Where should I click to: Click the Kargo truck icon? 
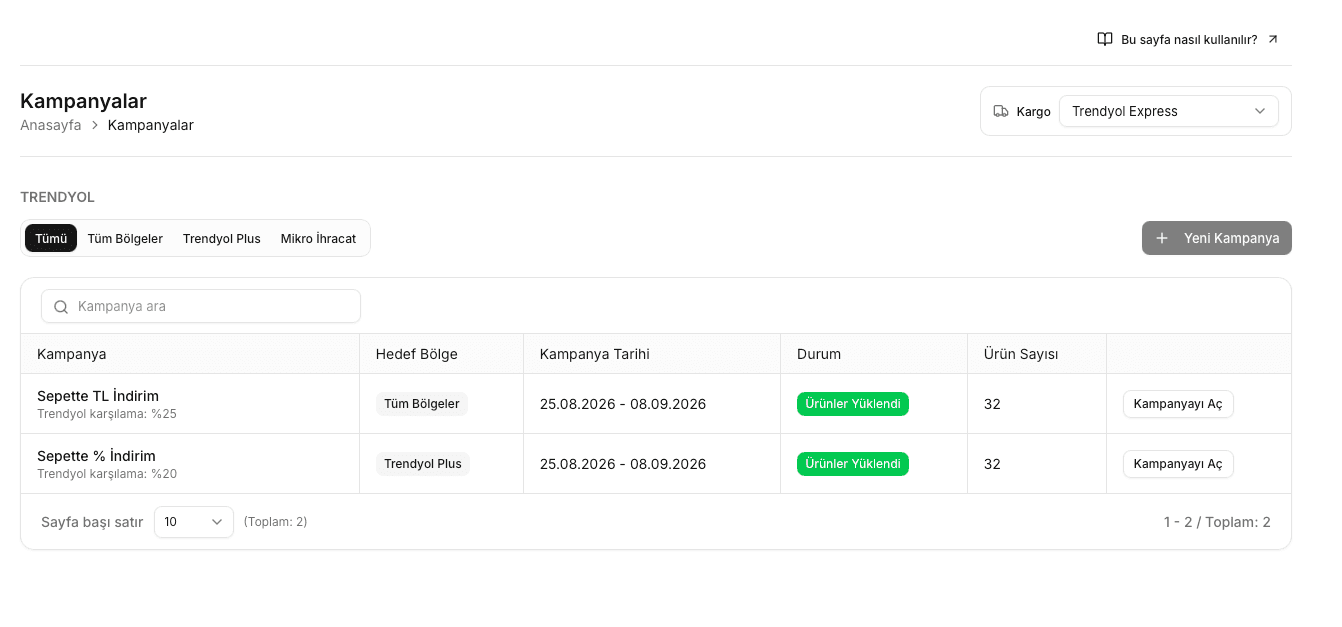[x=1001, y=111]
